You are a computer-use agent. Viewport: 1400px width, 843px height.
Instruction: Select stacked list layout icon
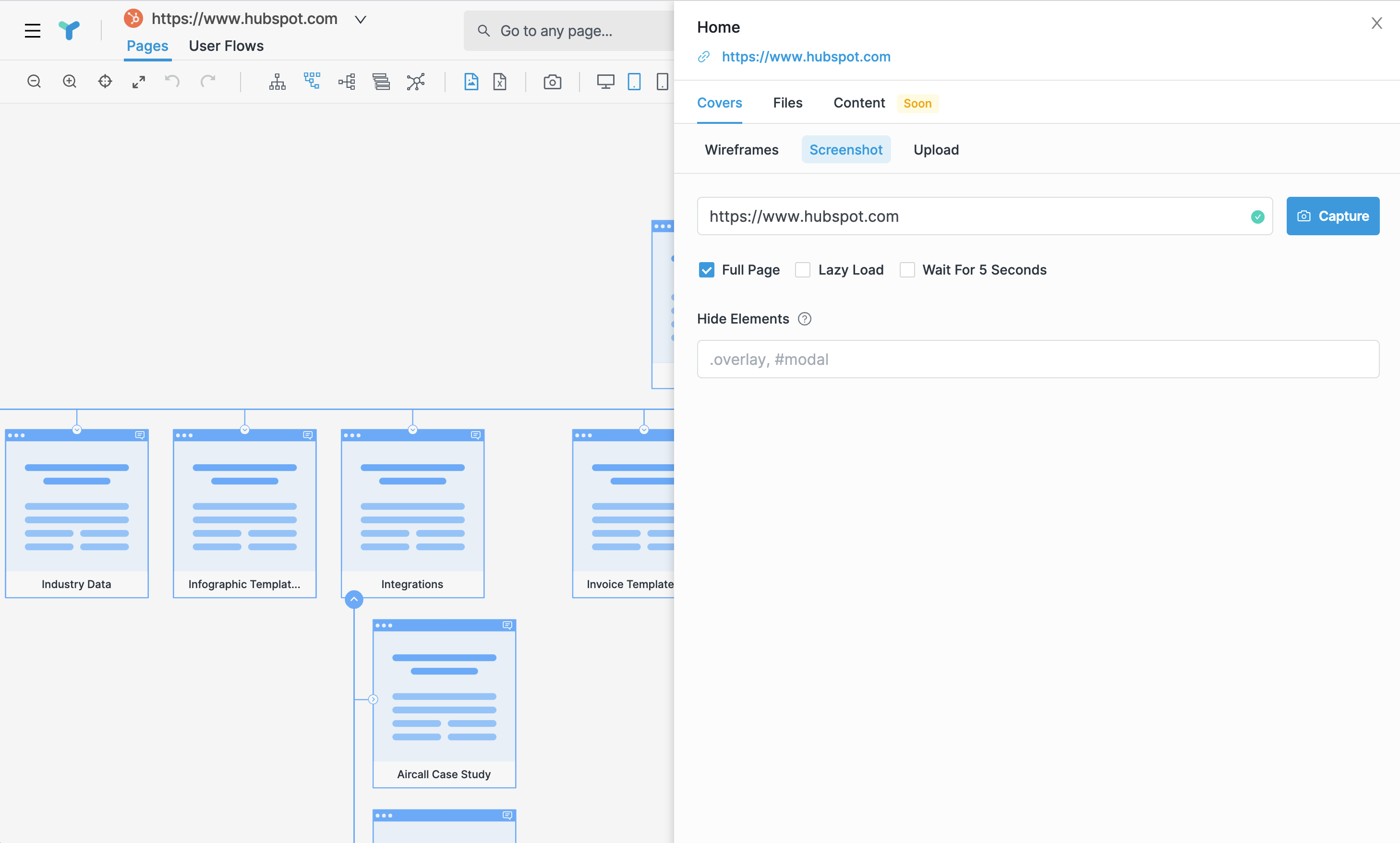point(381,82)
